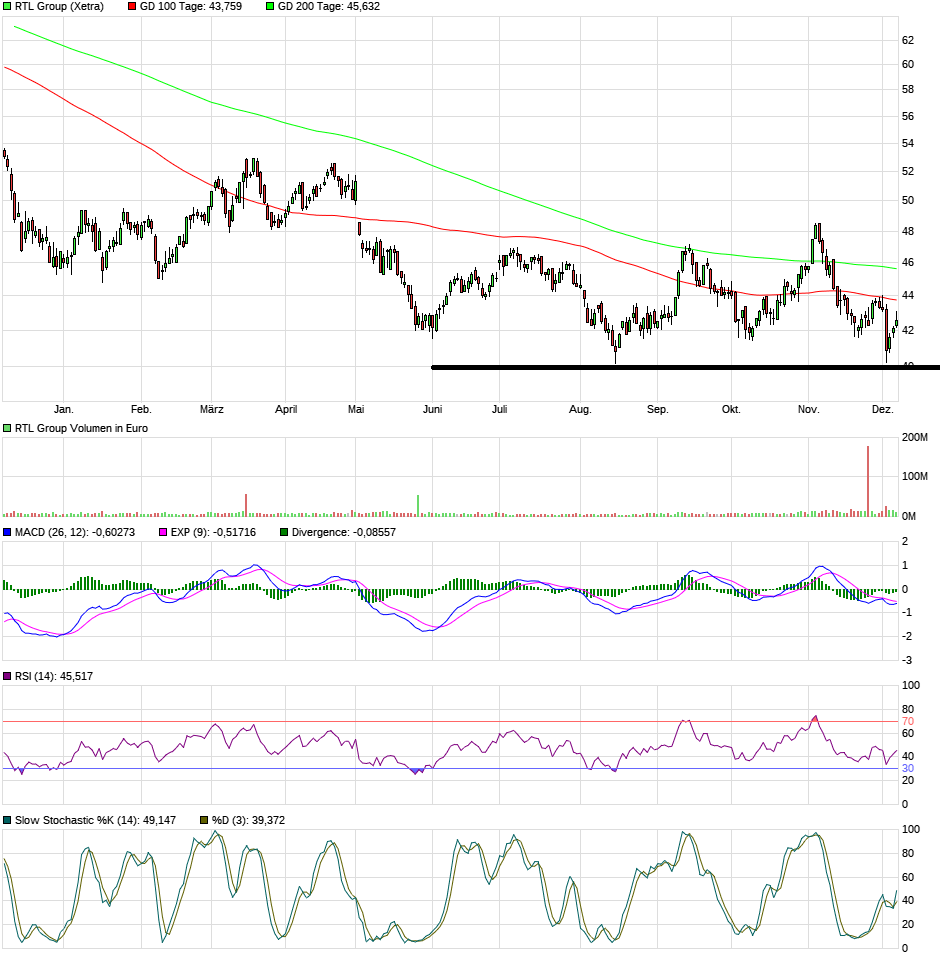Click the RTL Group (Xetra) legend swatch
The height and width of the screenshot is (958, 940).
tap(8, 6)
